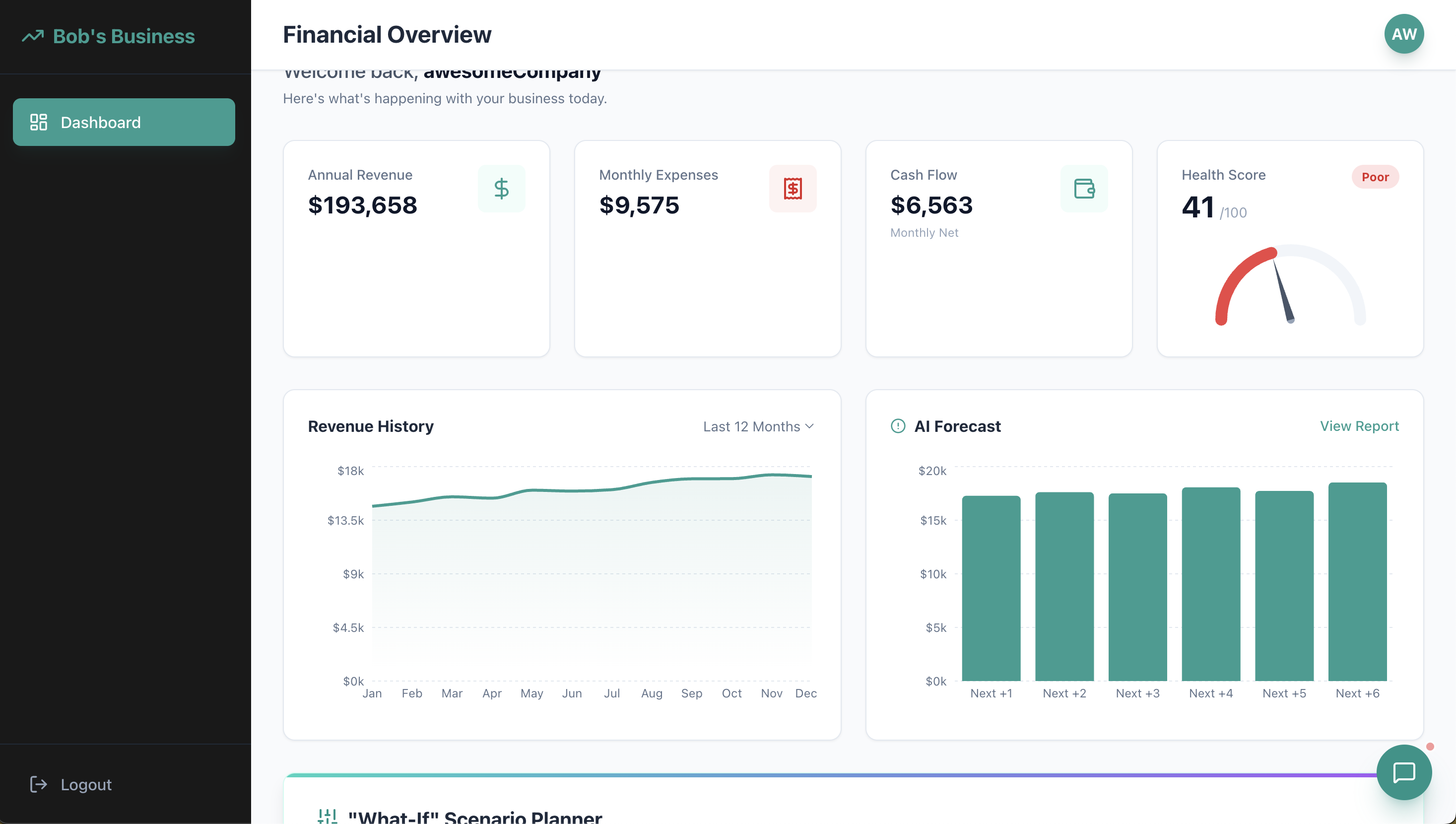This screenshot has height=824, width=1456.
Task: Click the dollar icon on Annual Revenue card
Action: [501, 189]
